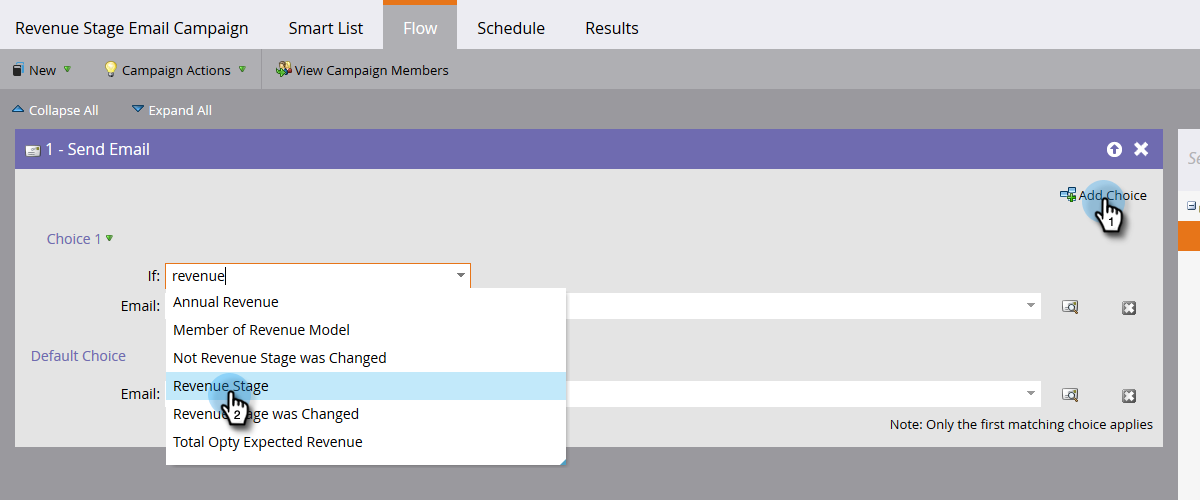Open the New menu
Screen dimensions: 1200x500
(x=41, y=70)
